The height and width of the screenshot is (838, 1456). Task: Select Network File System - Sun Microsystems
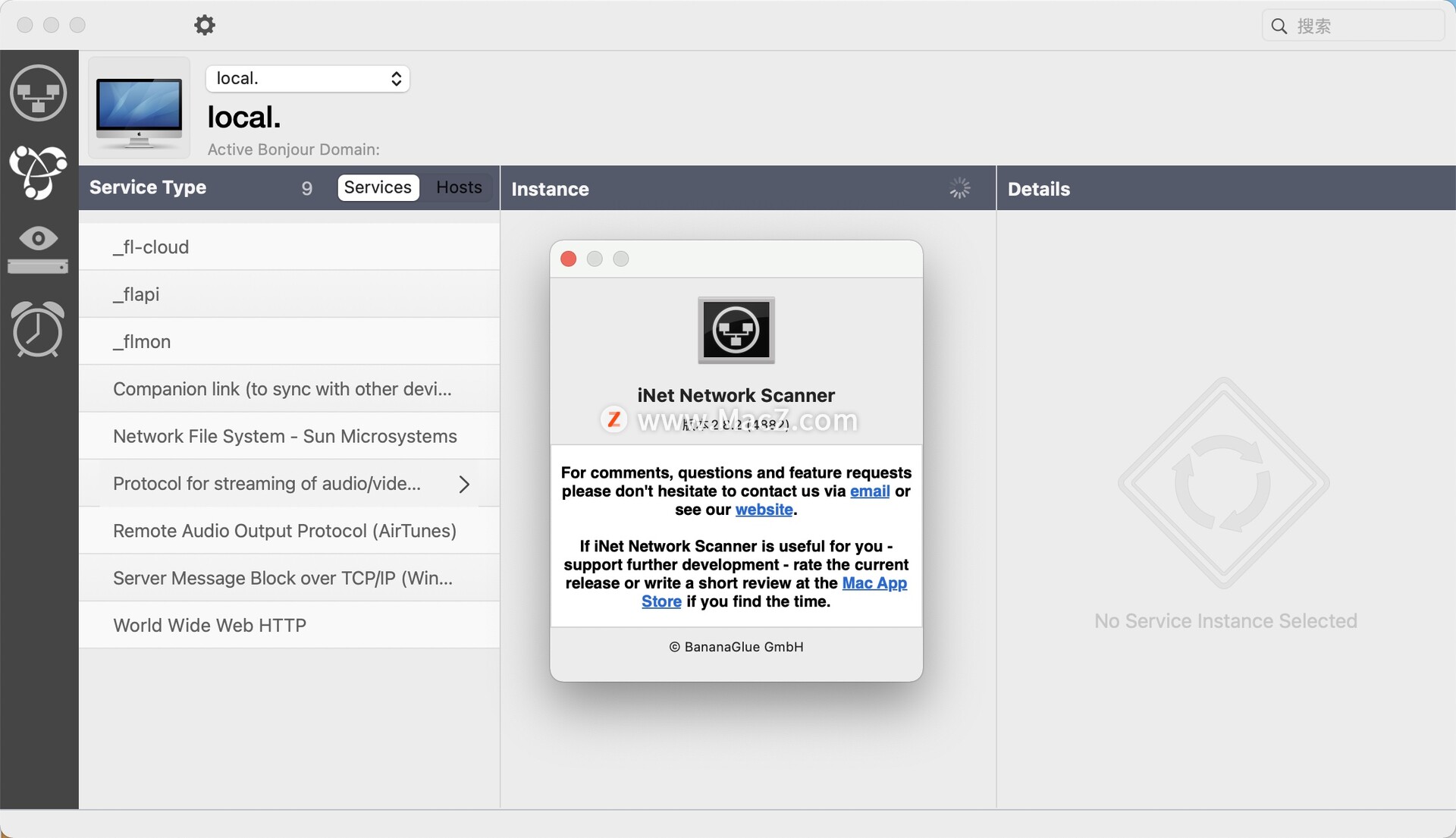click(x=289, y=436)
